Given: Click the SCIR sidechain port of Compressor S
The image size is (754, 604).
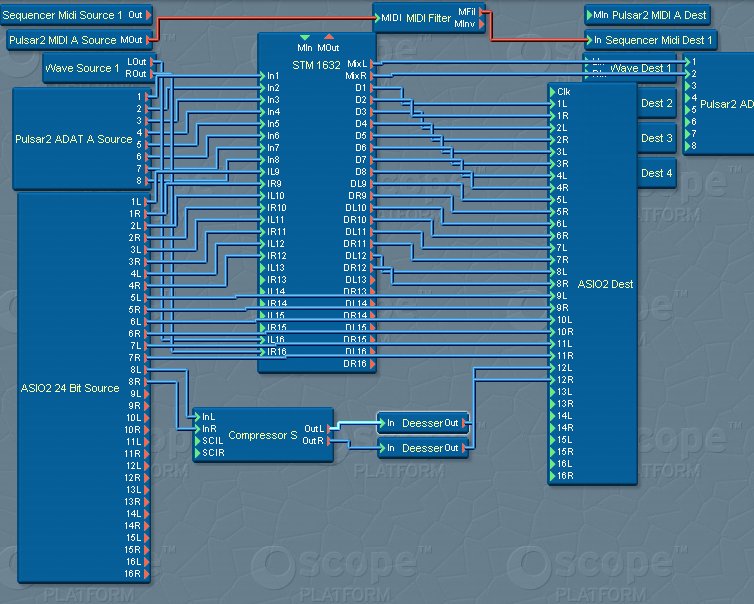Looking at the screenshot, I should point(197,453).
